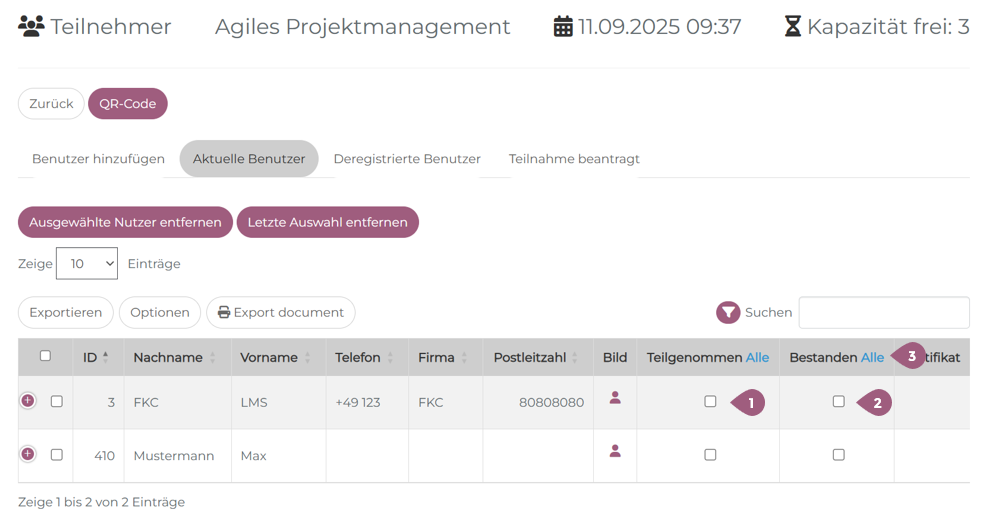Viewport: 981px width, 518px height.
Task: Expand row details for user ID 3
Action: pyautogui.click(x=28, y=401)
